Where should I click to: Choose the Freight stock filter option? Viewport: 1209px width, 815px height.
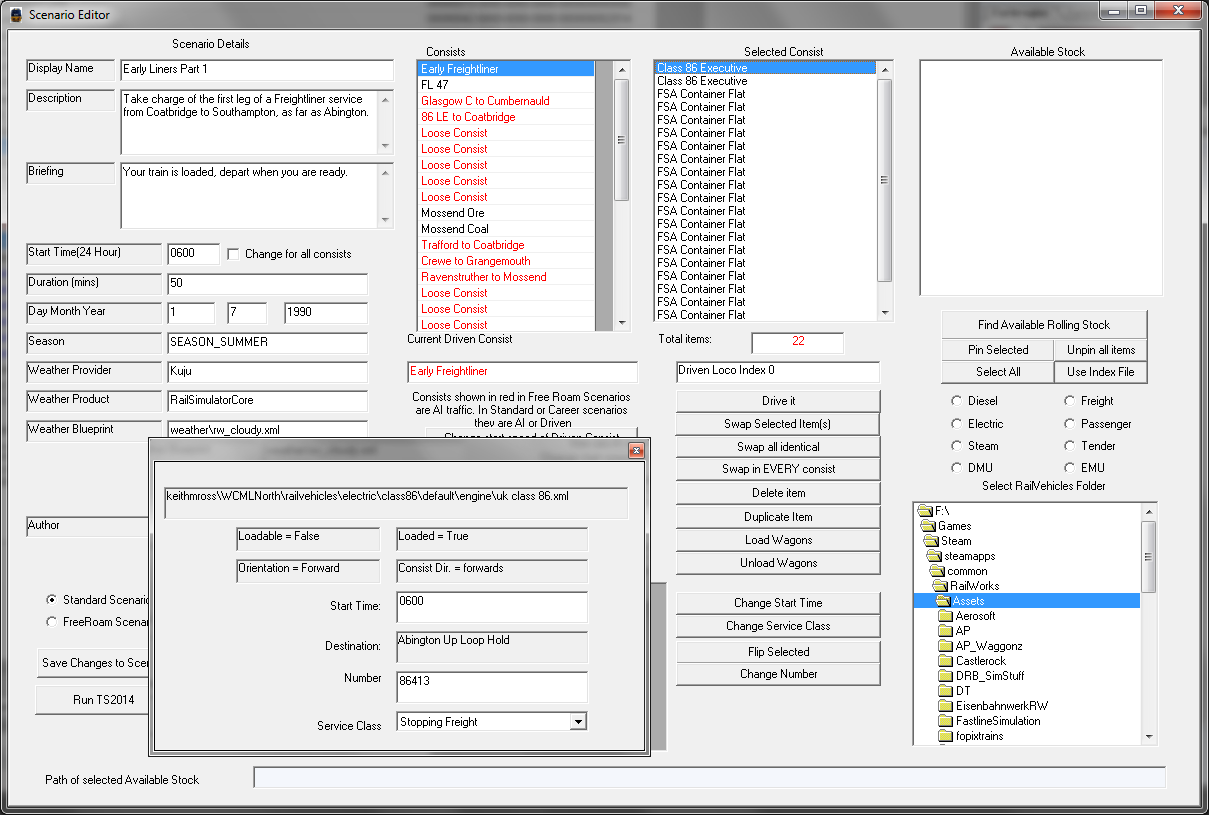pos(1068,401)
